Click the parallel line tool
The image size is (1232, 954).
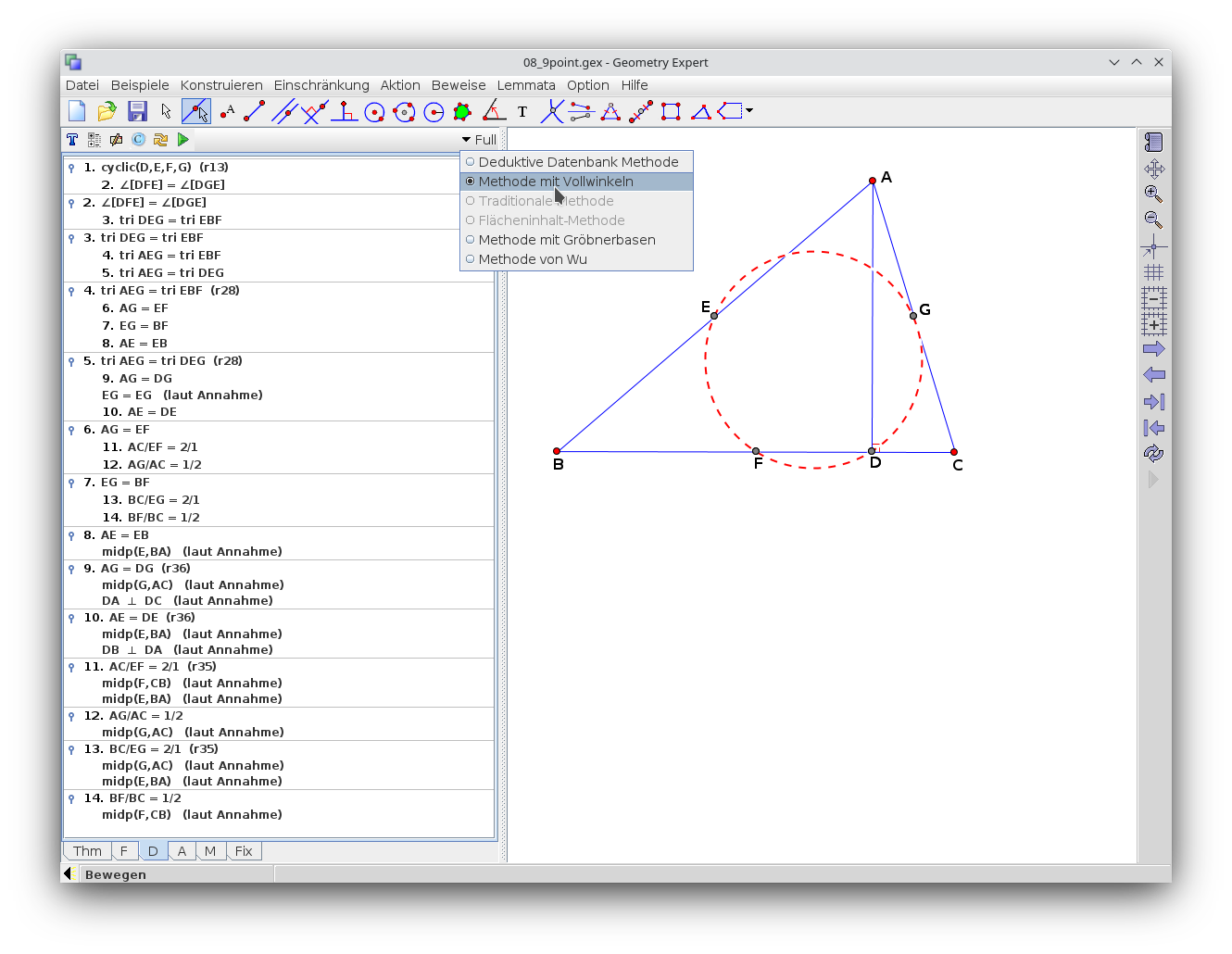(284, 112)
